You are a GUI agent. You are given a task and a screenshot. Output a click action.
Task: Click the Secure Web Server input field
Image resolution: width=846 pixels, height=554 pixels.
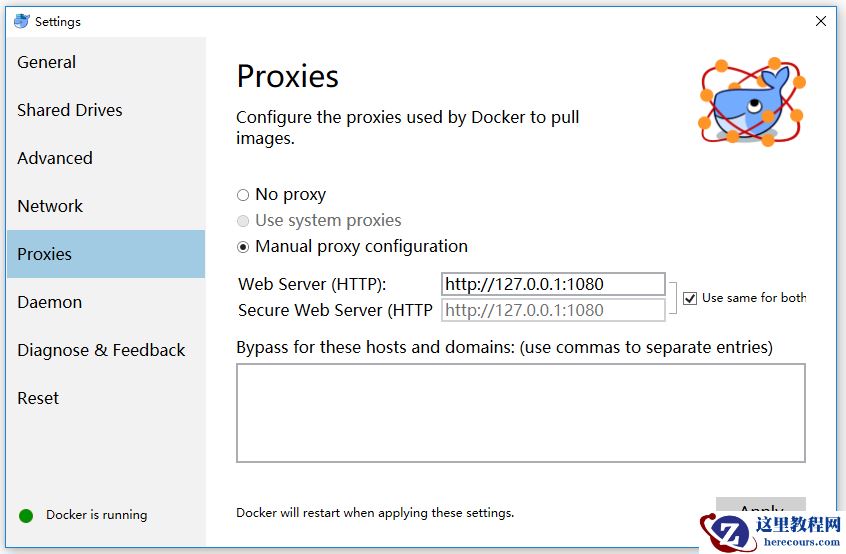pos(553,310)
